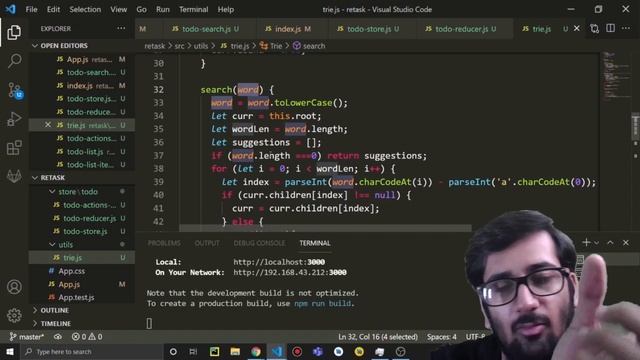Click the search breadcrumb segment
640x360 pixels.
[x=309, y=46]
